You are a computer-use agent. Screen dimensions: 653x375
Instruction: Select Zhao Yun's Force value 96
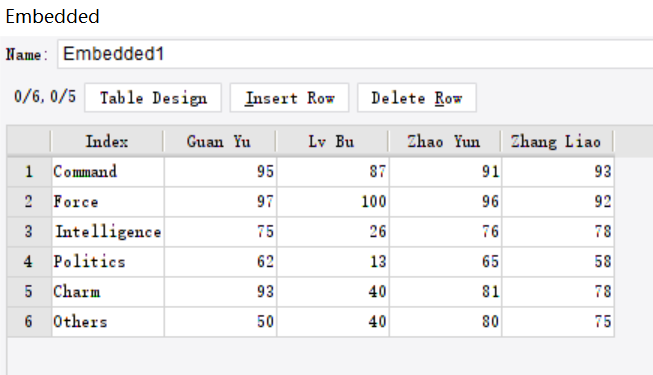[x=446, y=202]
